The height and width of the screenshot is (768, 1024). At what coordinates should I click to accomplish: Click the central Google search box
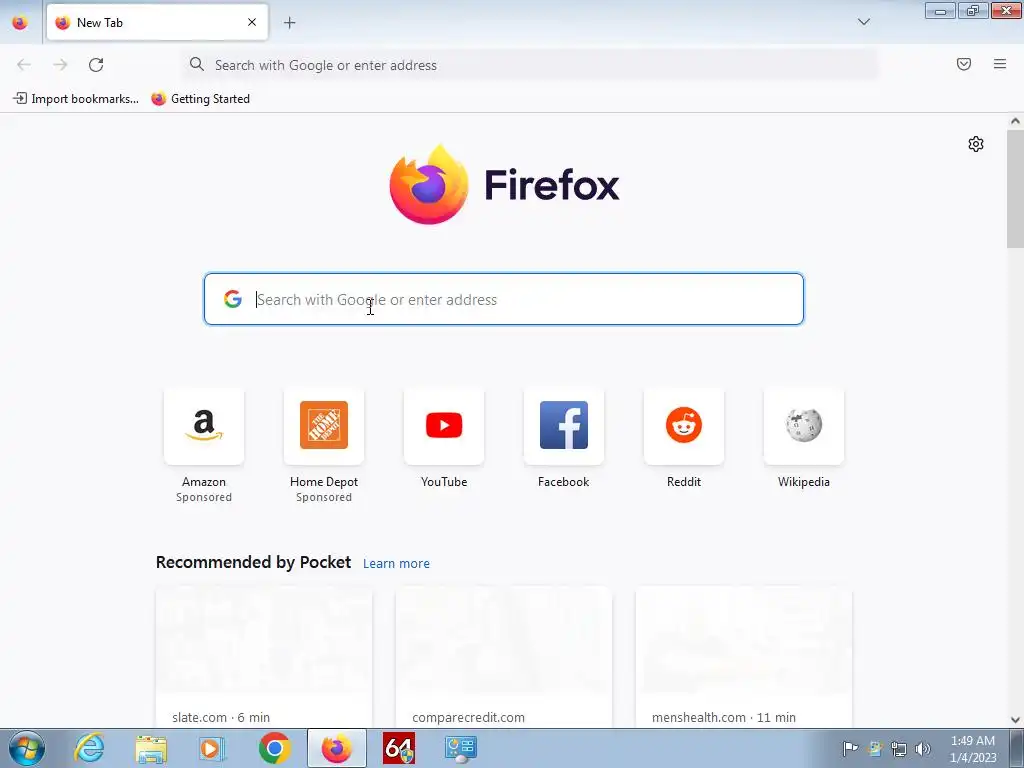pos(504,299)
